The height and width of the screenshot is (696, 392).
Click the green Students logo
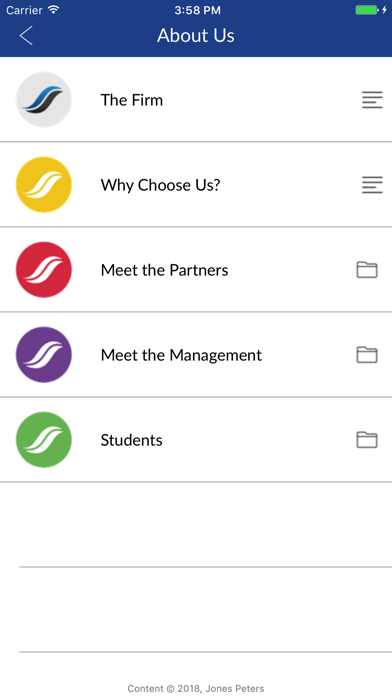(44, 440)
